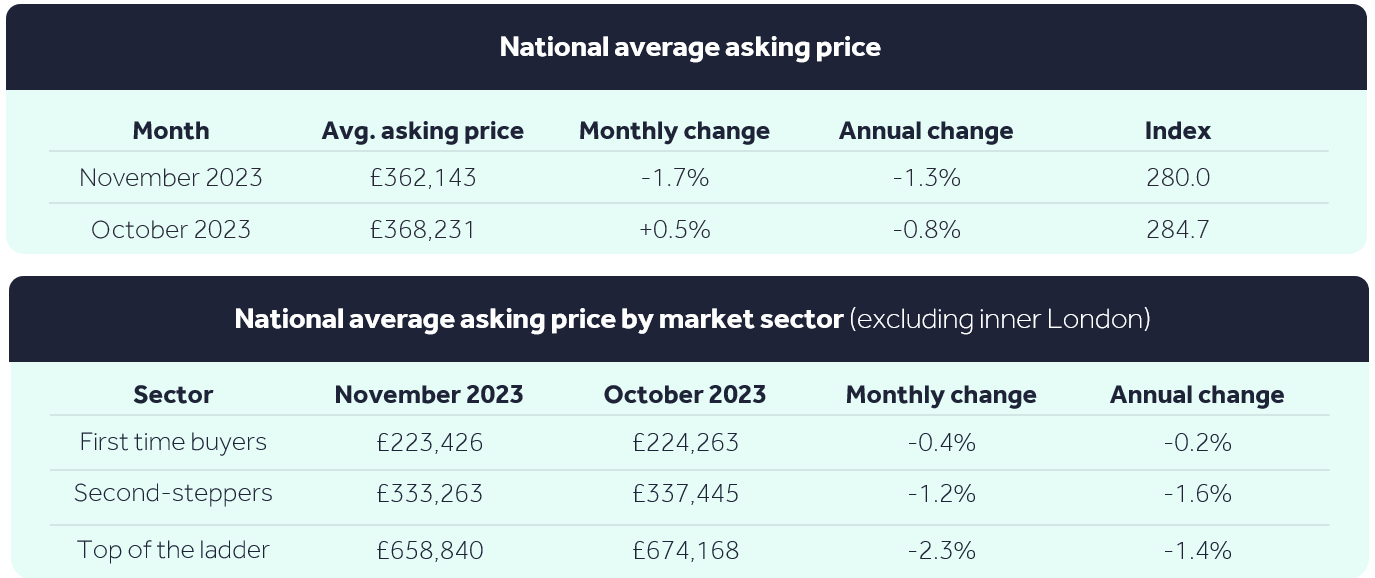Click the +0.5% monthly change value
Screen dimensions: 1375x578
coord(675,230)
